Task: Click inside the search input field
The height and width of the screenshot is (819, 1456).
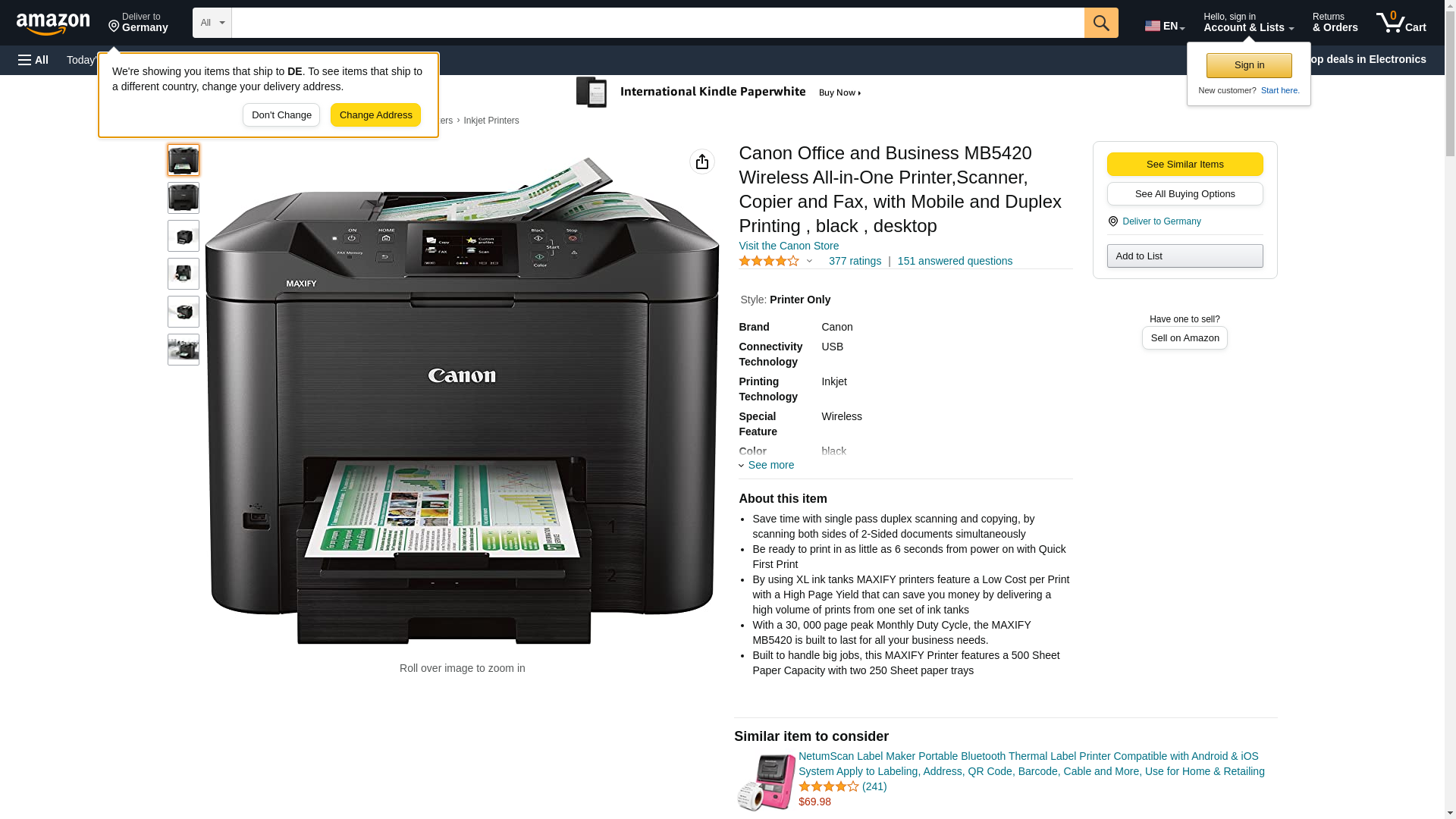Action: 657,23
